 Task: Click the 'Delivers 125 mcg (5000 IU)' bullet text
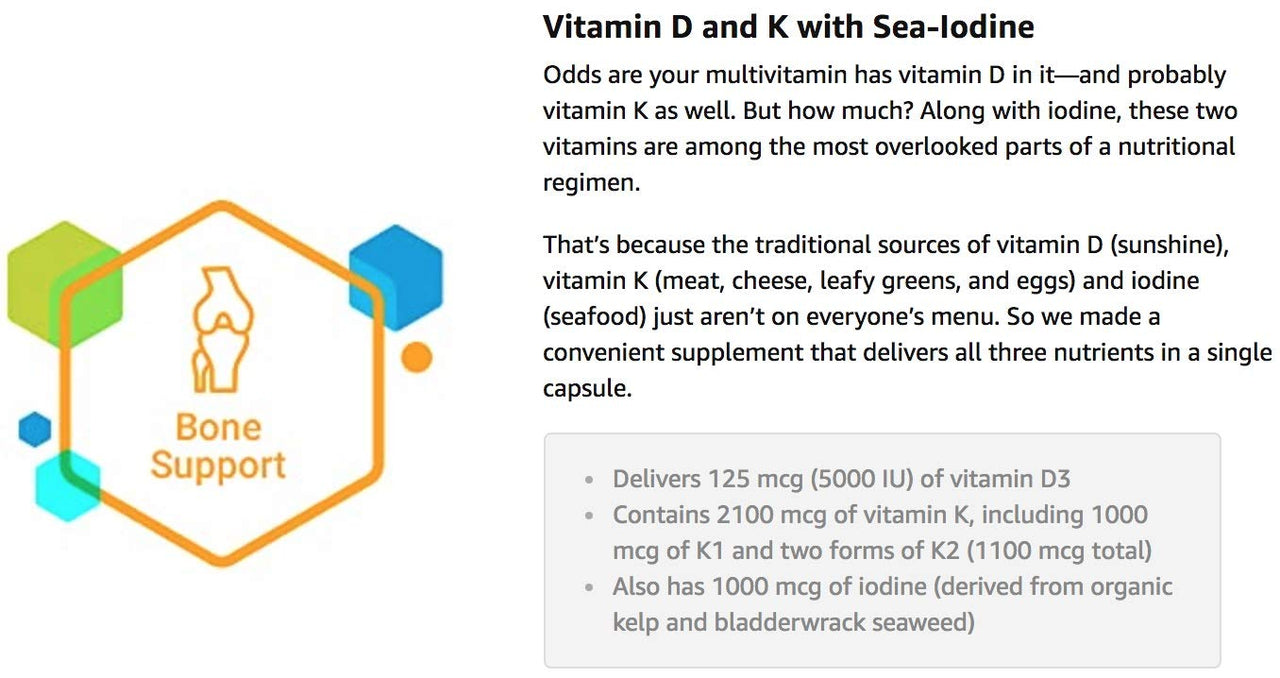pos(841,479)
